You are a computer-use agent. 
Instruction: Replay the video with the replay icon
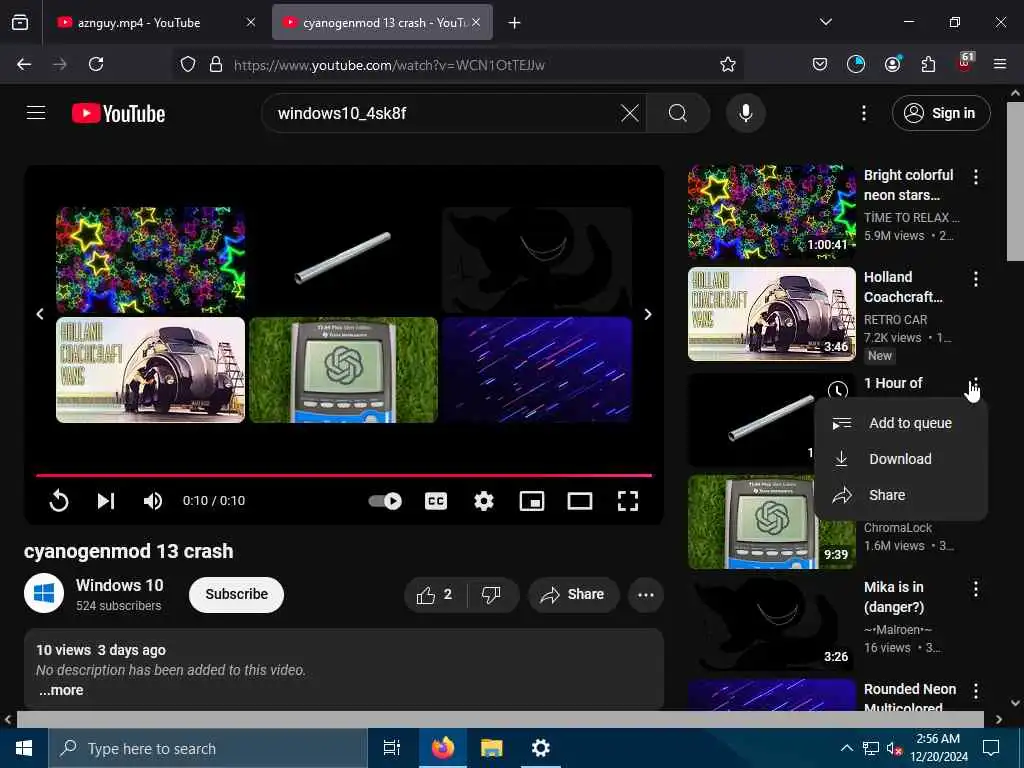tap(59, 501)
